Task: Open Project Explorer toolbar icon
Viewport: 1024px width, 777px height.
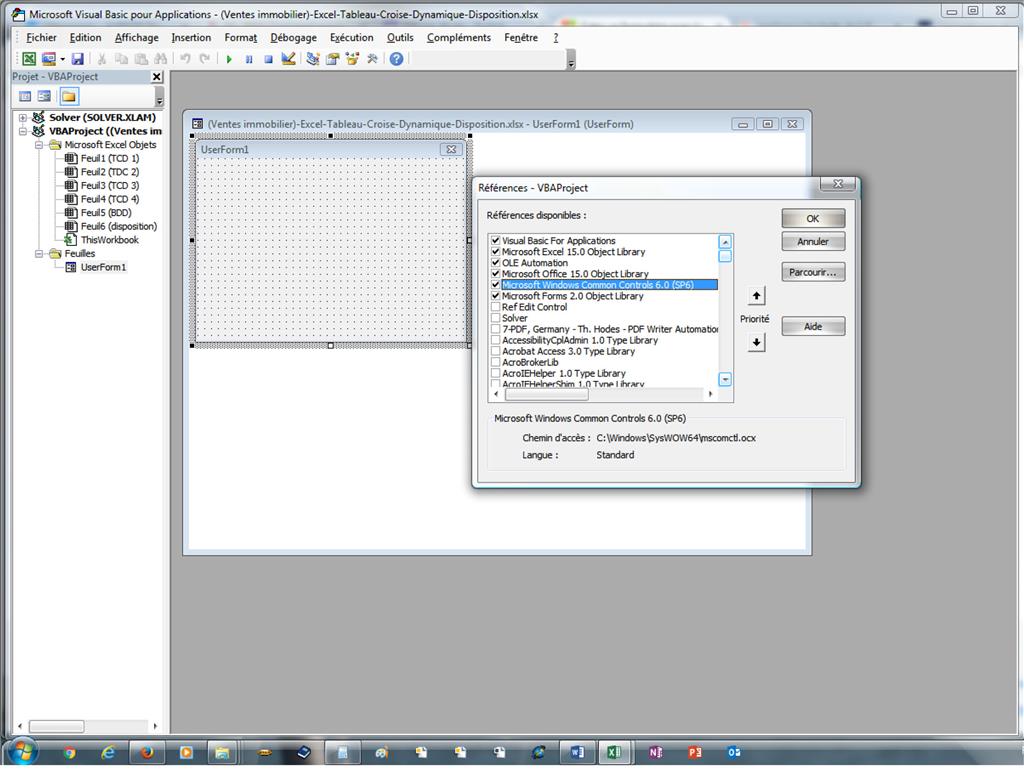Action: click(313, 59)
